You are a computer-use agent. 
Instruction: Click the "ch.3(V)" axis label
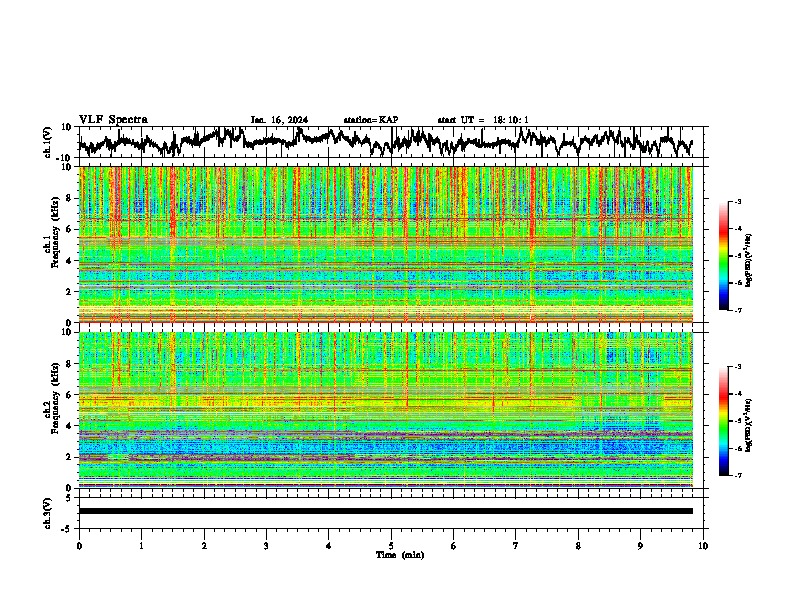click(x=48, y=514)
